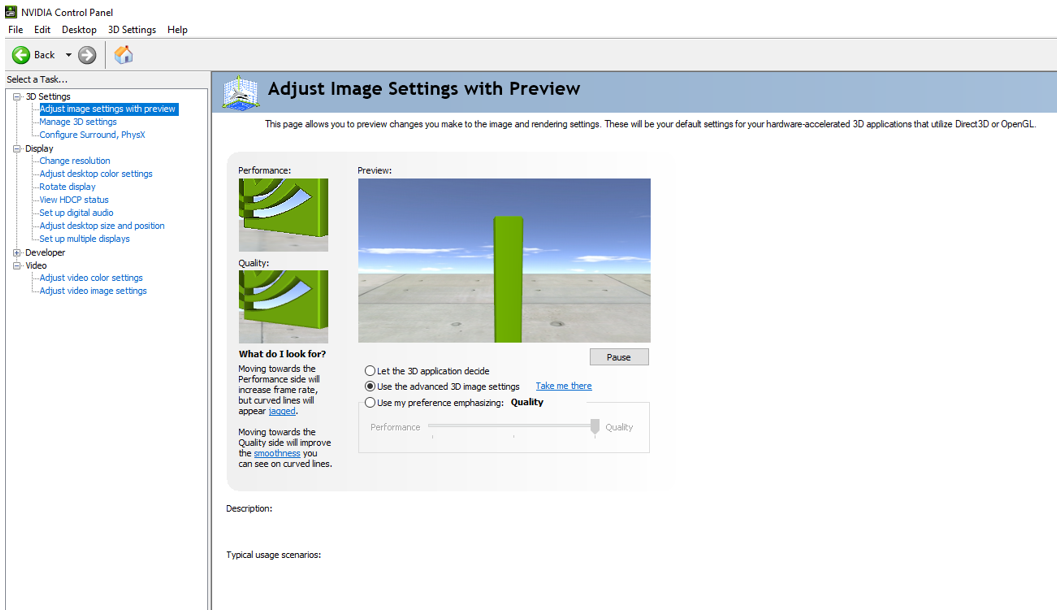Open the 3D Settings menu
1057x610 pixels.
pos(132,30)
